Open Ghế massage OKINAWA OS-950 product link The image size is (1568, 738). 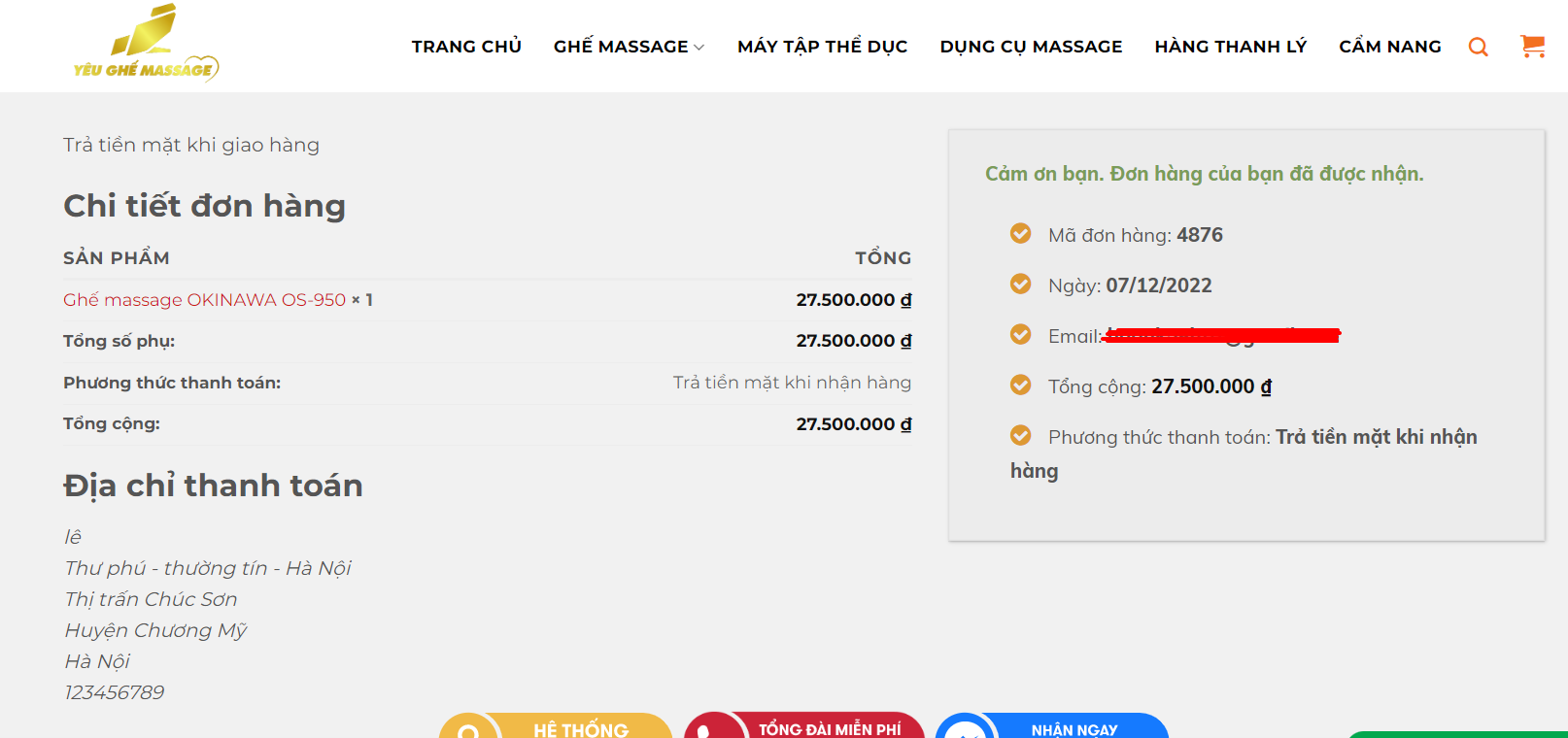click(x=204, y=300)
